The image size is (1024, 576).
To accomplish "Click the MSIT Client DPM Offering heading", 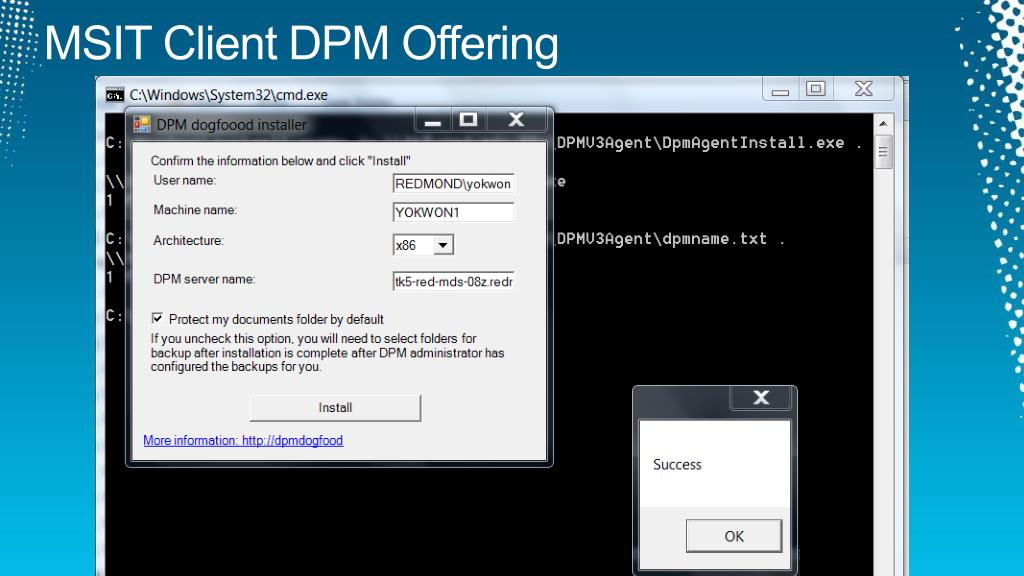I will [x=301, y=43].
